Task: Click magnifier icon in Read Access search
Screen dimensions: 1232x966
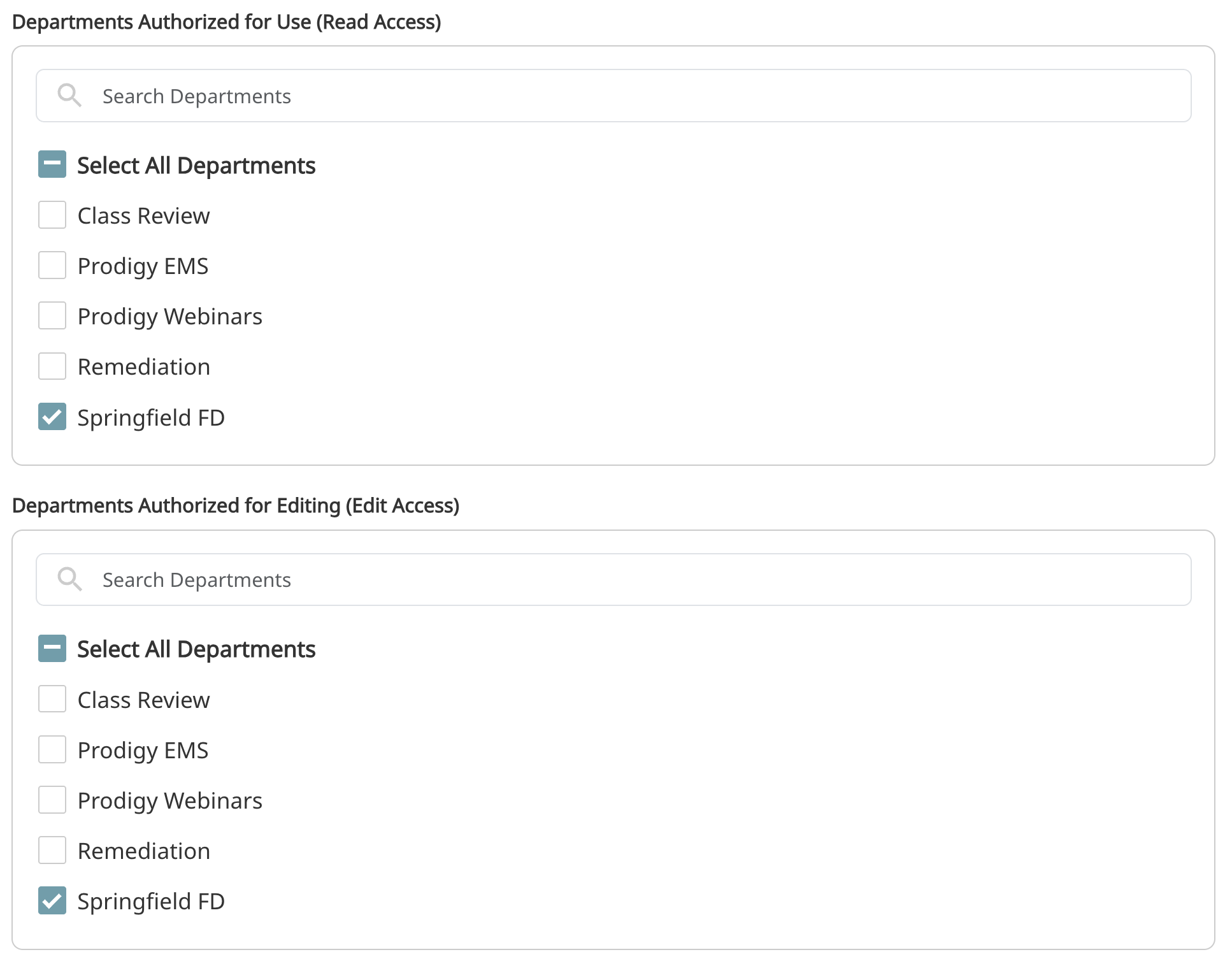Action: click(69, 96)
